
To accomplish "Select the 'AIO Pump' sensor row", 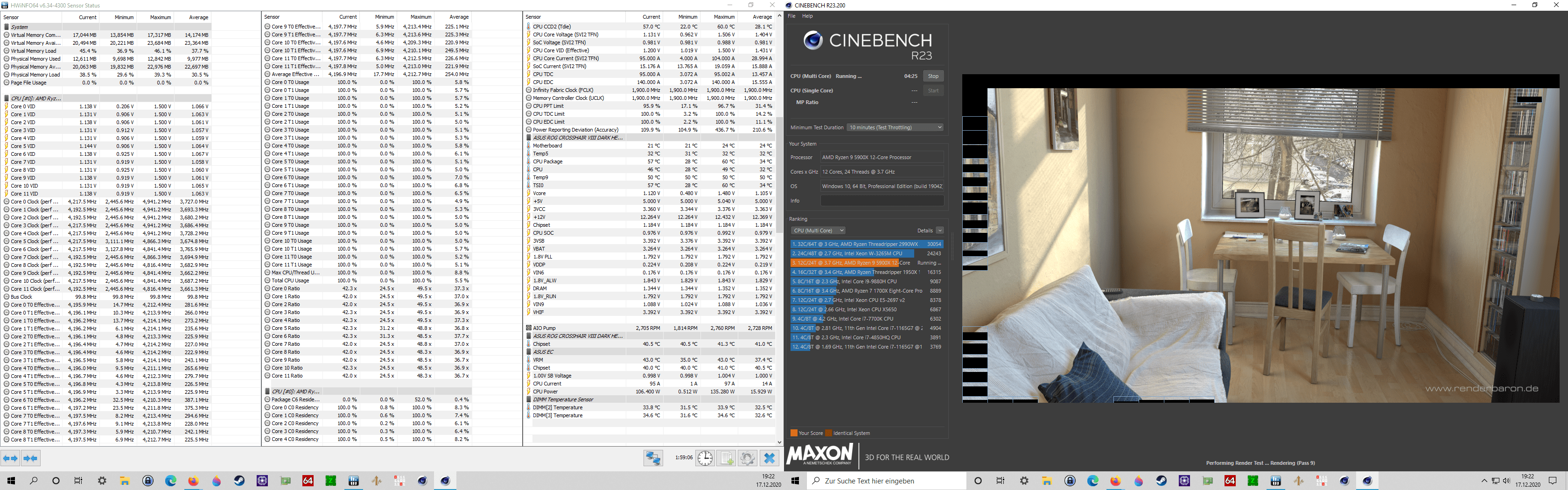I will coord(650,328).
